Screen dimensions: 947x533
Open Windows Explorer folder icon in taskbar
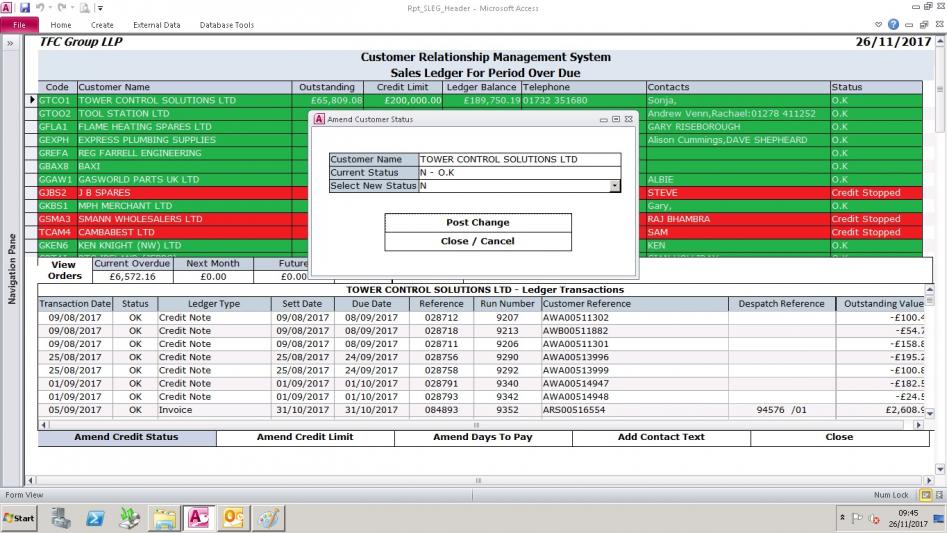pyautogui.click(x=164, y=518)
